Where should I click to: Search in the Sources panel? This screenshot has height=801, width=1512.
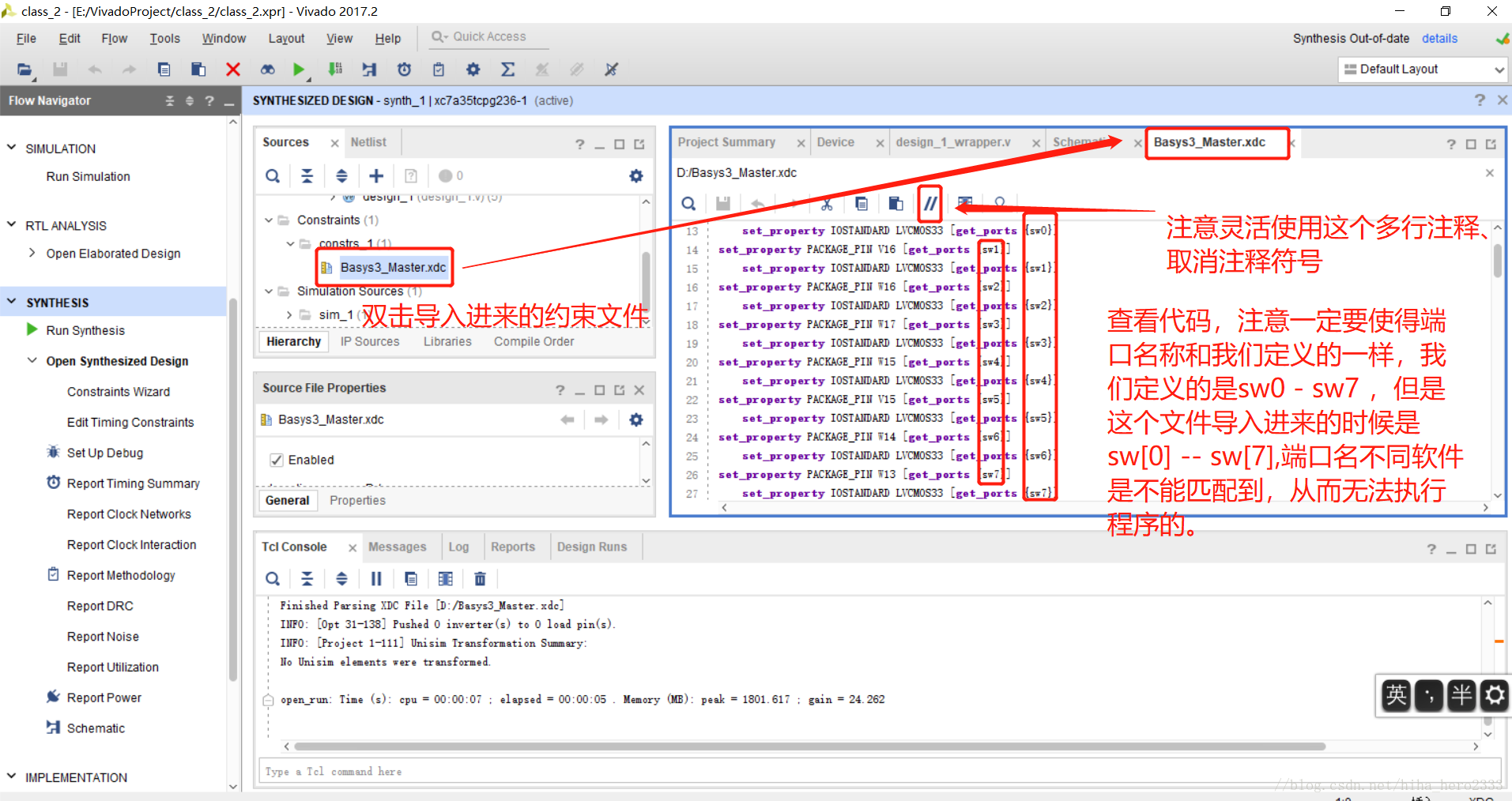point(273,176)
